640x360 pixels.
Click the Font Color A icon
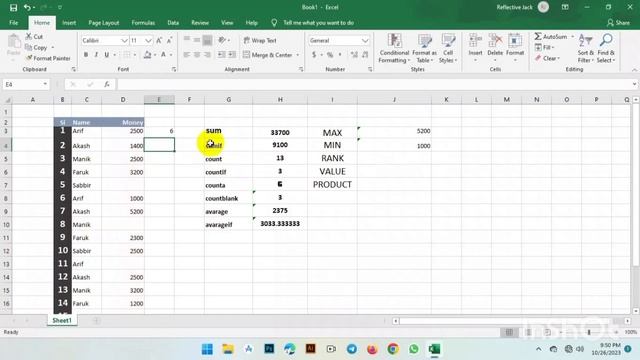click(163, 55)
